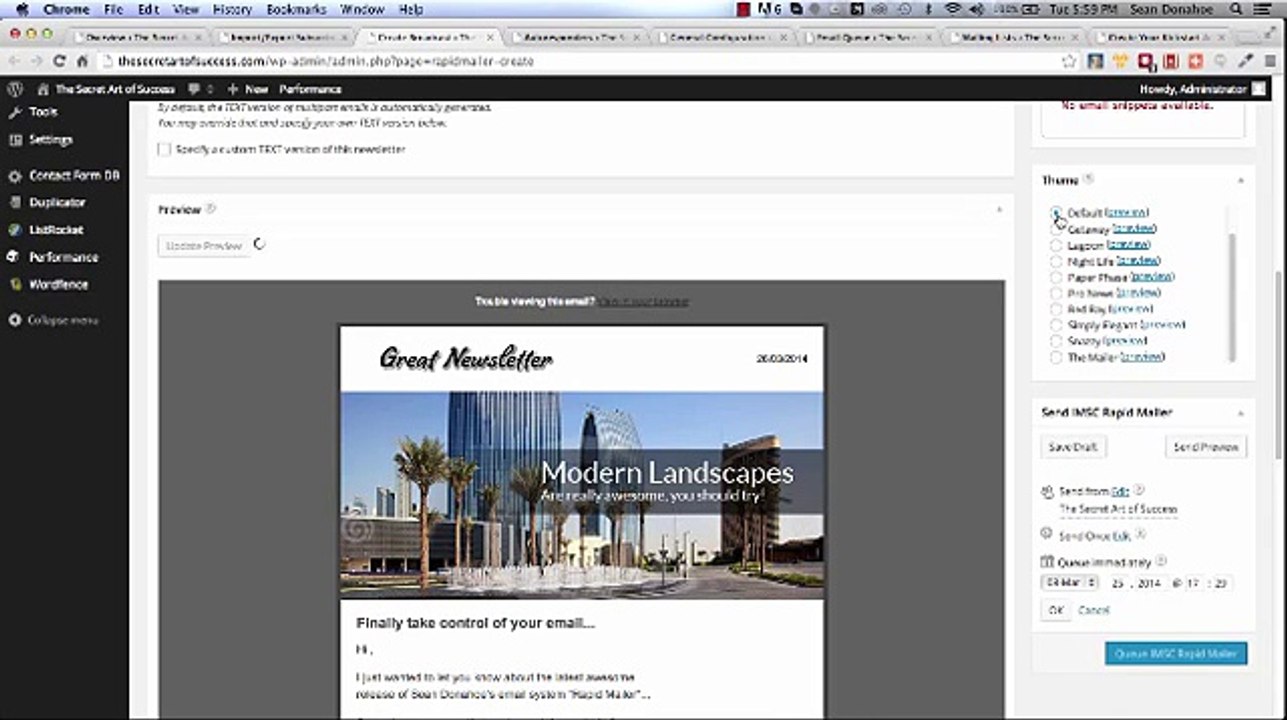Select the Pro News theme radio button
This screenshot has width=1287, height=720.
click(x=1057, y=293)
